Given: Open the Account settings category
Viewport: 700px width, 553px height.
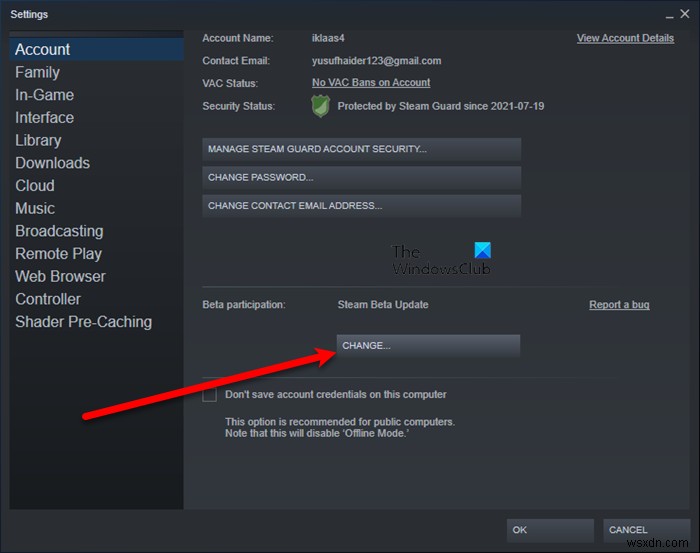Looking at the screenshot, I should 96,49.
